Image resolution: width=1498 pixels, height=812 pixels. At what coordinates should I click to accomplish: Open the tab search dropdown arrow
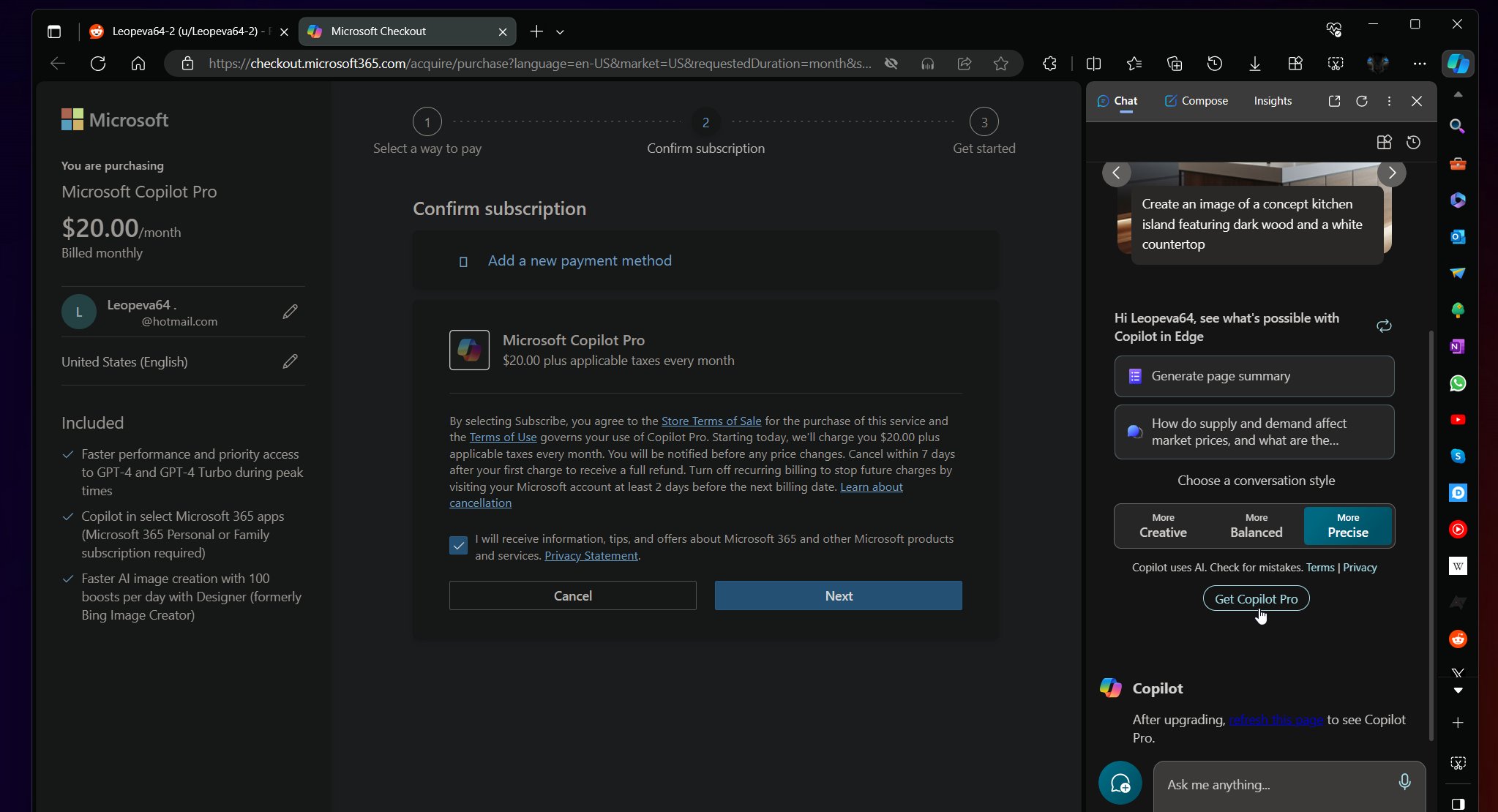tap(560, 31)
